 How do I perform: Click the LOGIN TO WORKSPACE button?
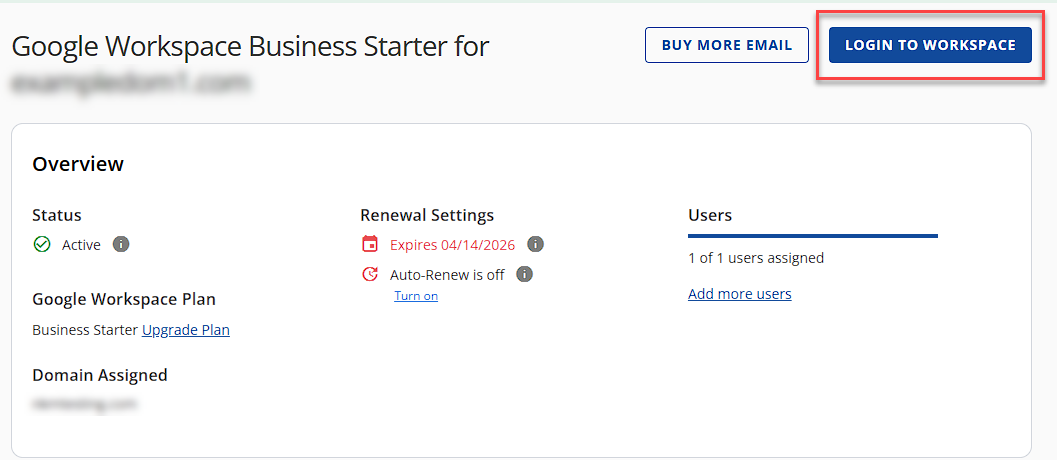929,45
